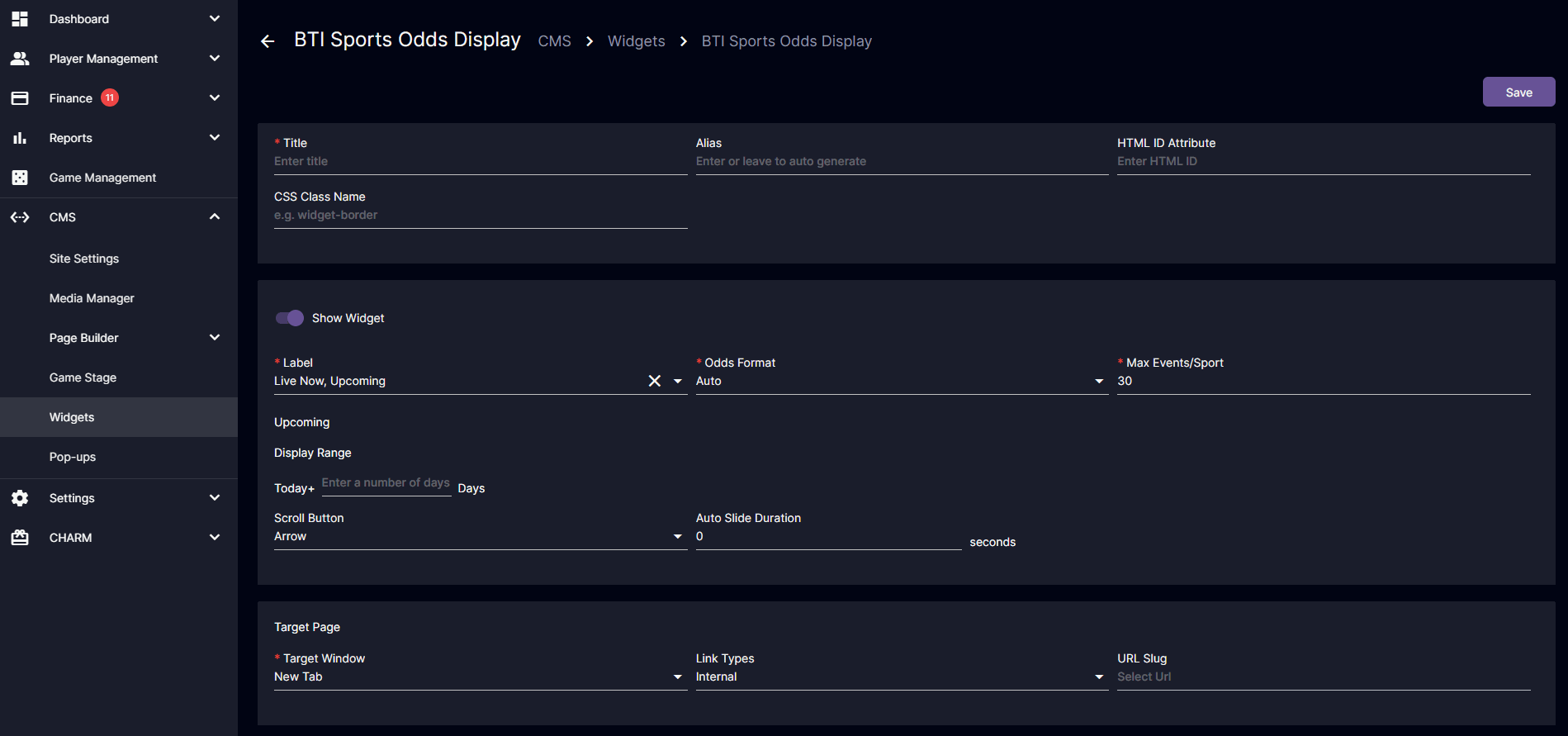The width and height of the screenshot is (1568, 736).
Task: Click the Save button
Action: [x=1518, y=93]
